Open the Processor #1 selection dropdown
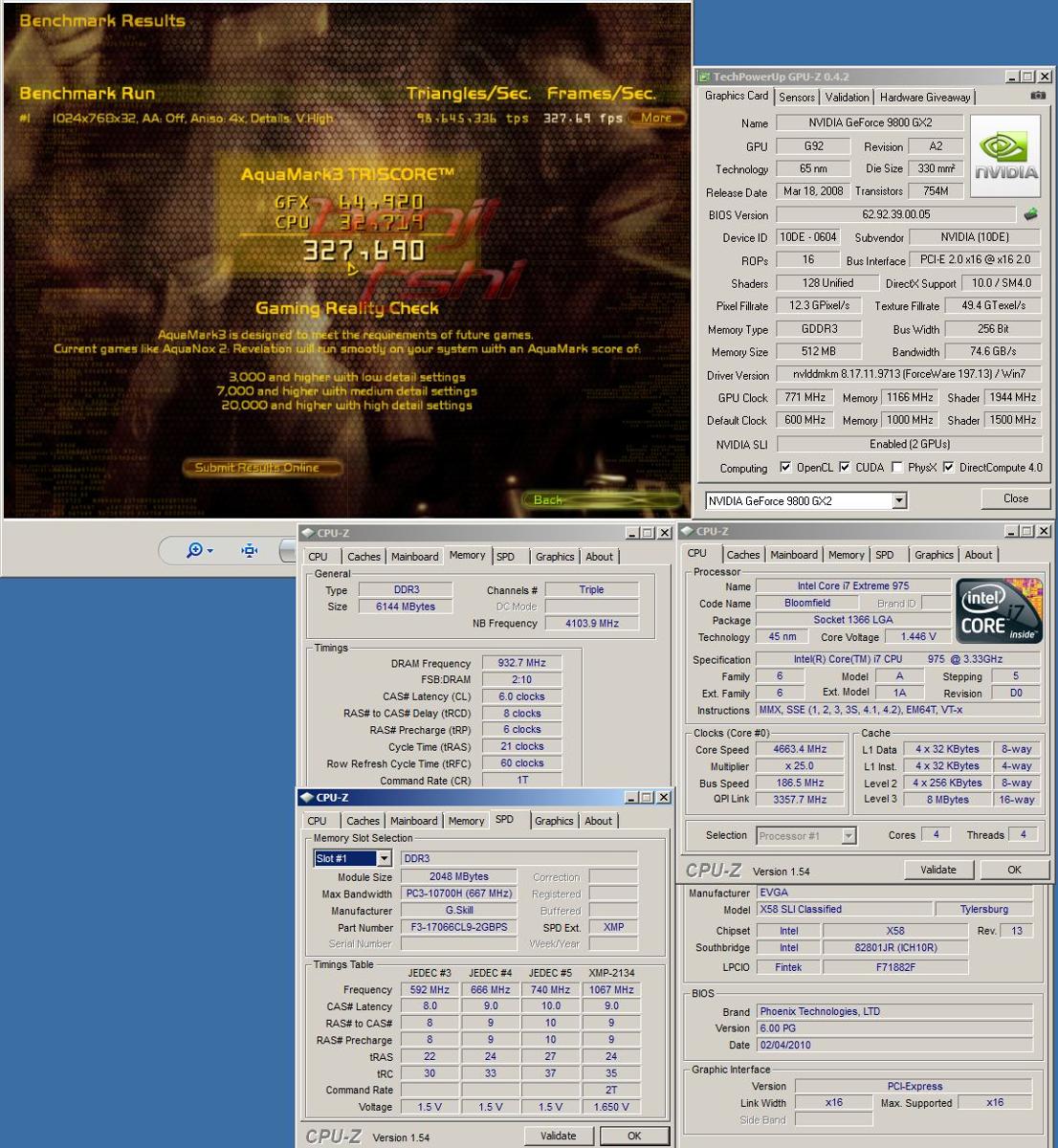 click(849, 836)
